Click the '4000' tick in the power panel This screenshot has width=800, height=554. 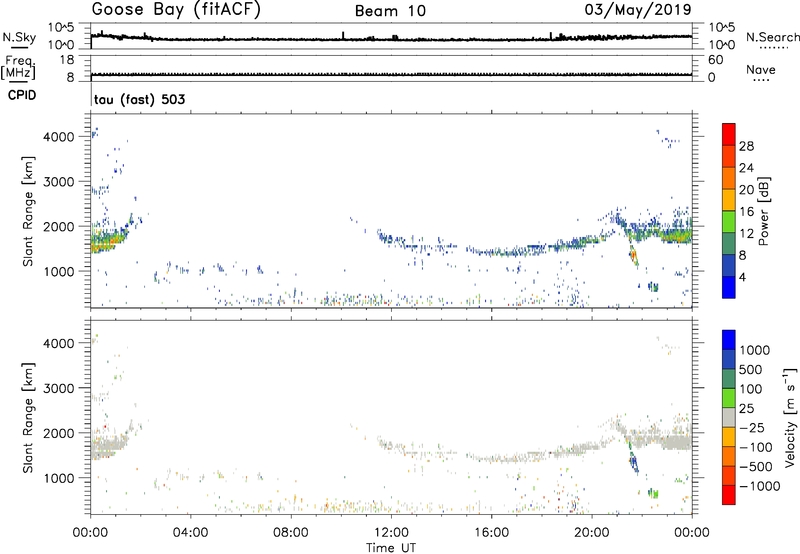[59, 137]
